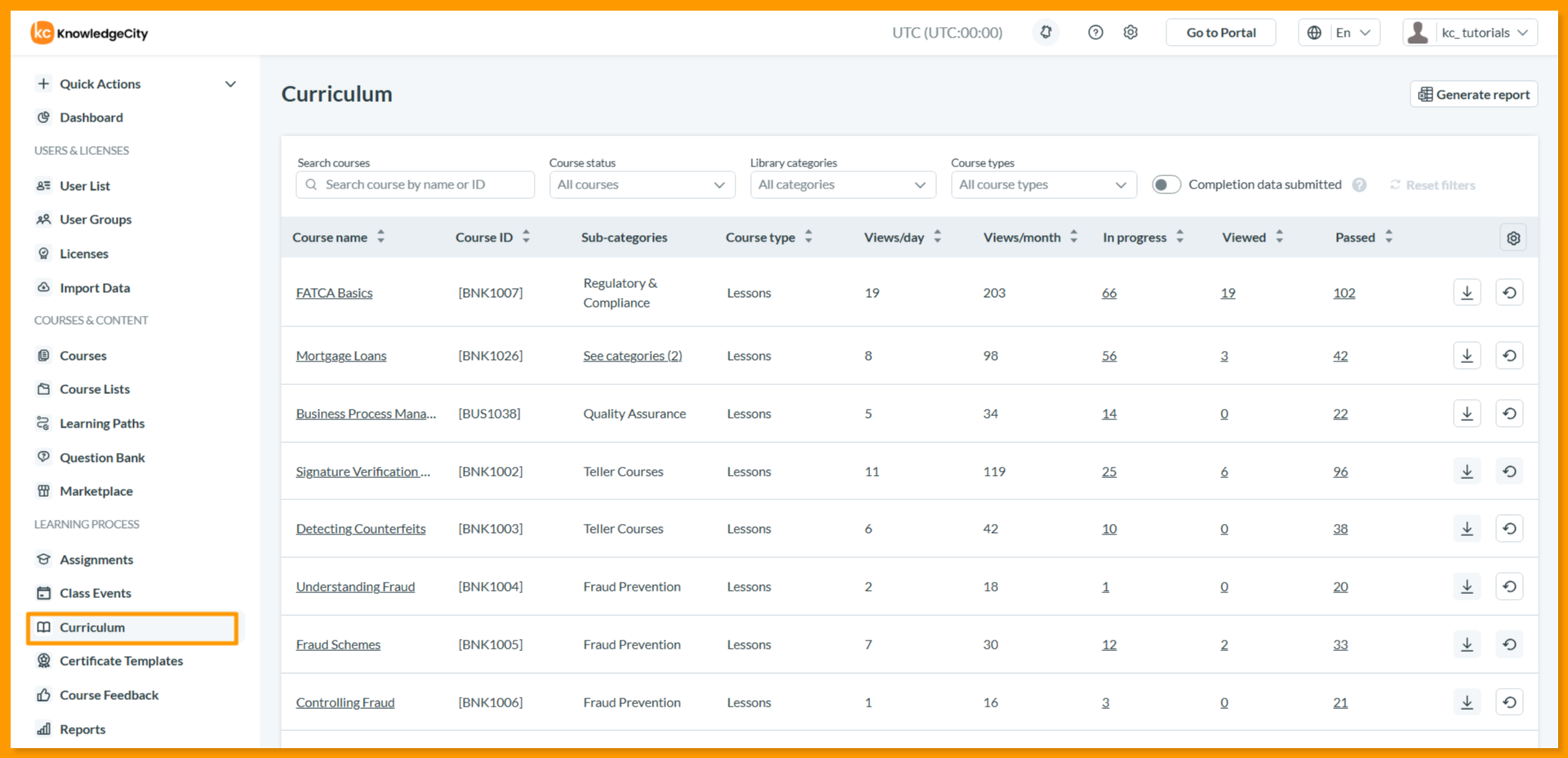Reset progress for FATCA Basics row
The image size is (1568, 758).
pyautogui.click(x=1509, y=292)
